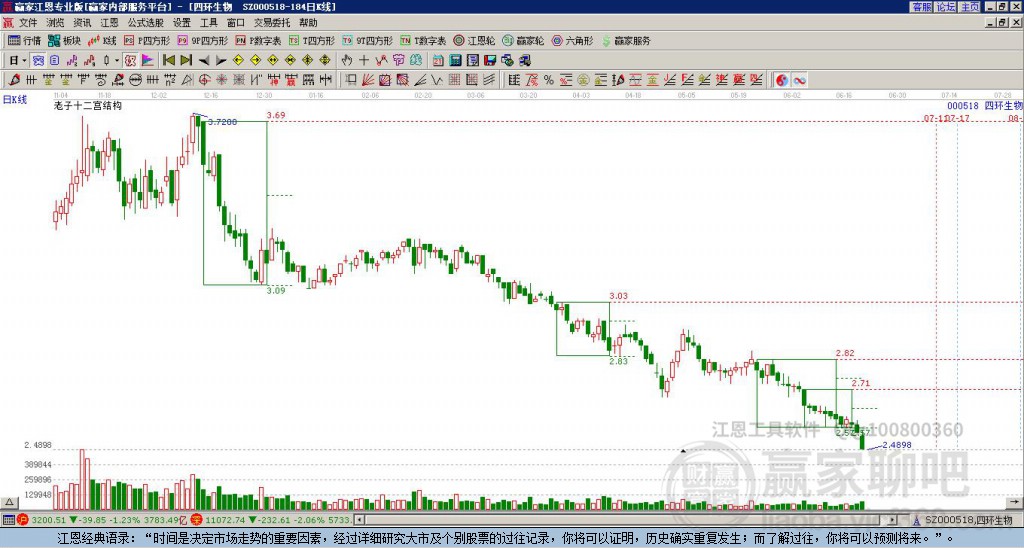
Task: Open the 资讯 menu
Action: click(x=82, y=23)
